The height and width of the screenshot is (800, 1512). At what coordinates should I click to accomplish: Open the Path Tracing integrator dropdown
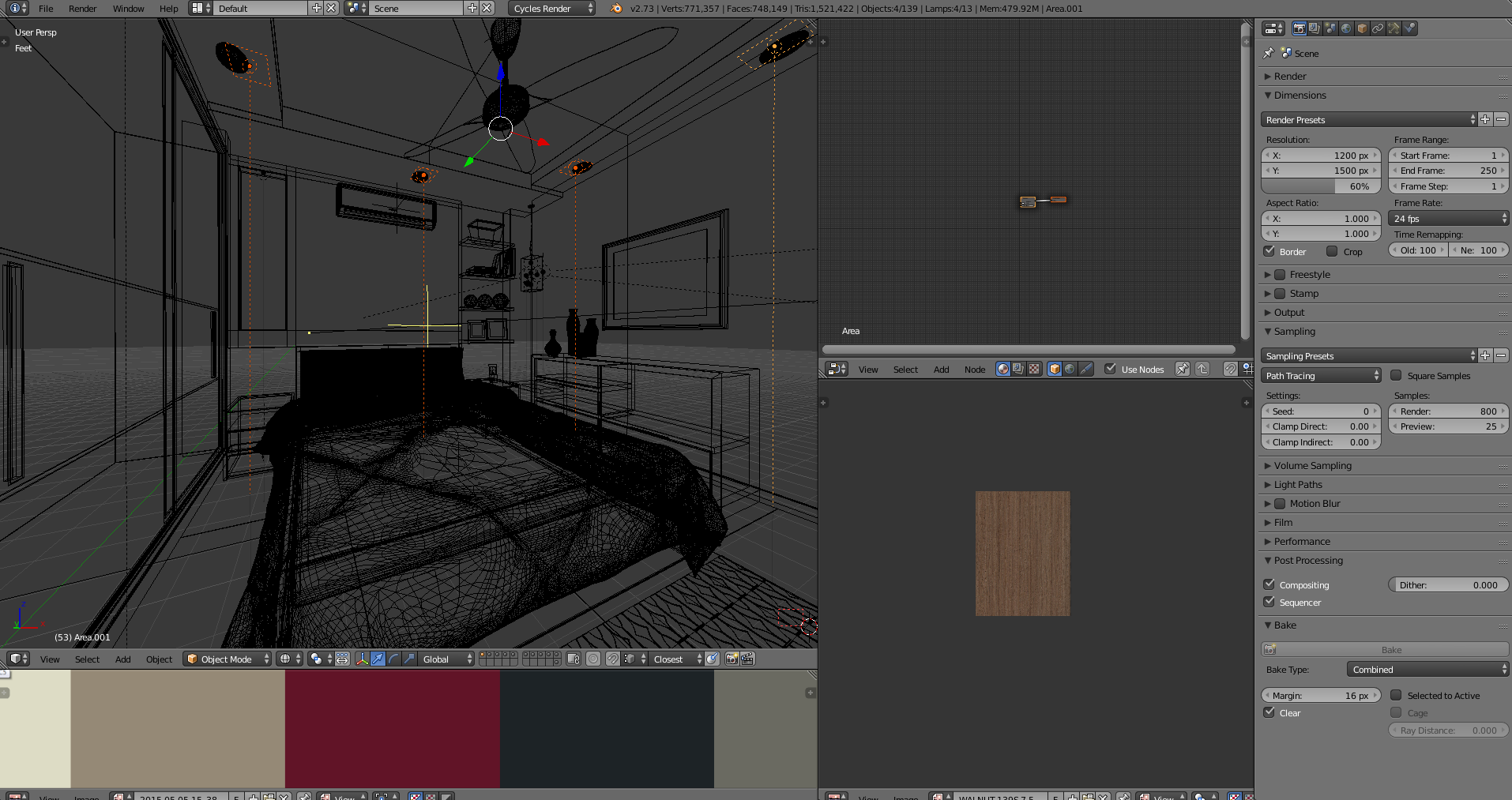point(1321,376)
